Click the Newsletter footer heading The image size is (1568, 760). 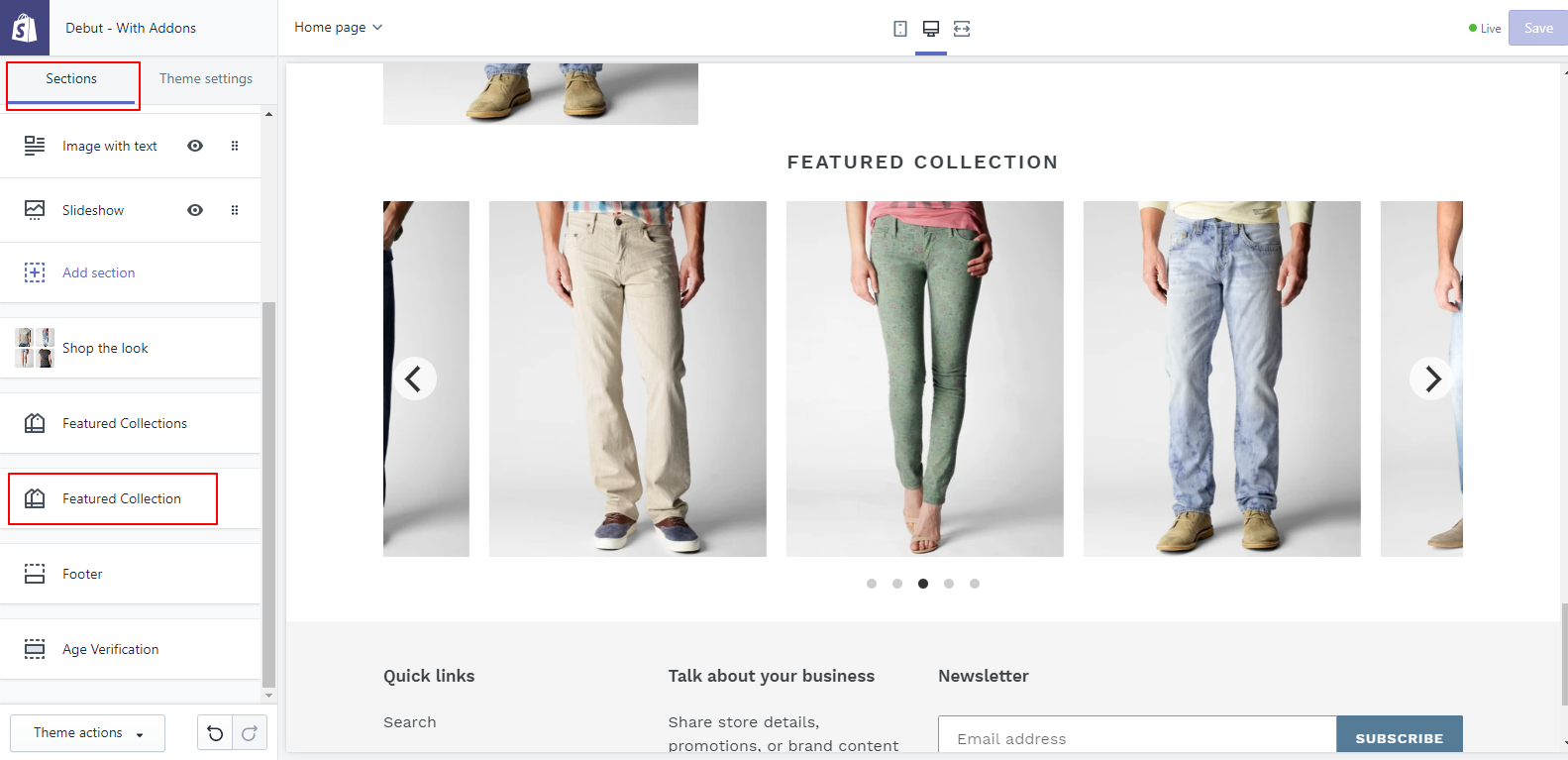[984, 676]
